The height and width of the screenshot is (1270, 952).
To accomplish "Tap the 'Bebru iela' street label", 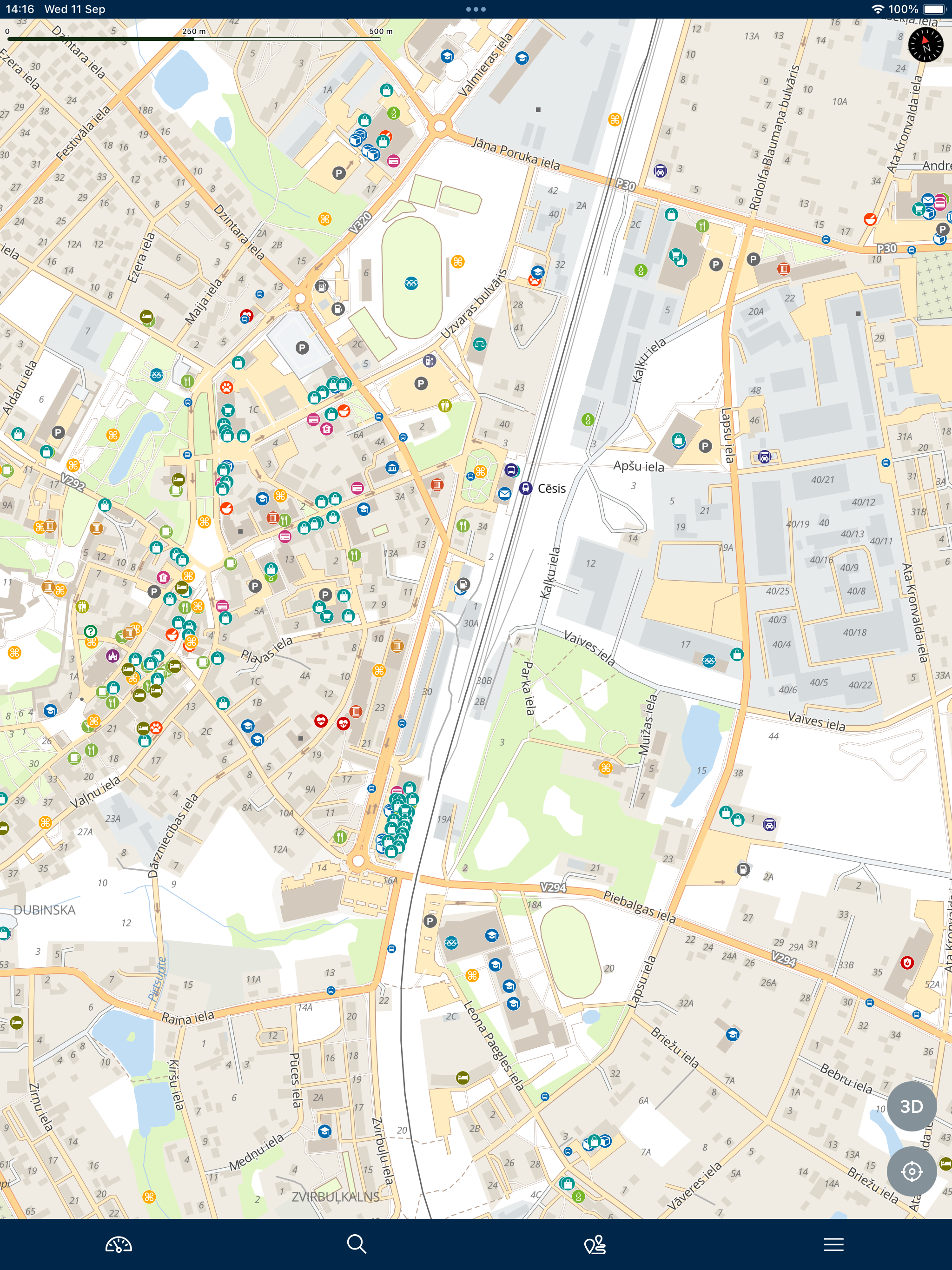I will 846,1078.
